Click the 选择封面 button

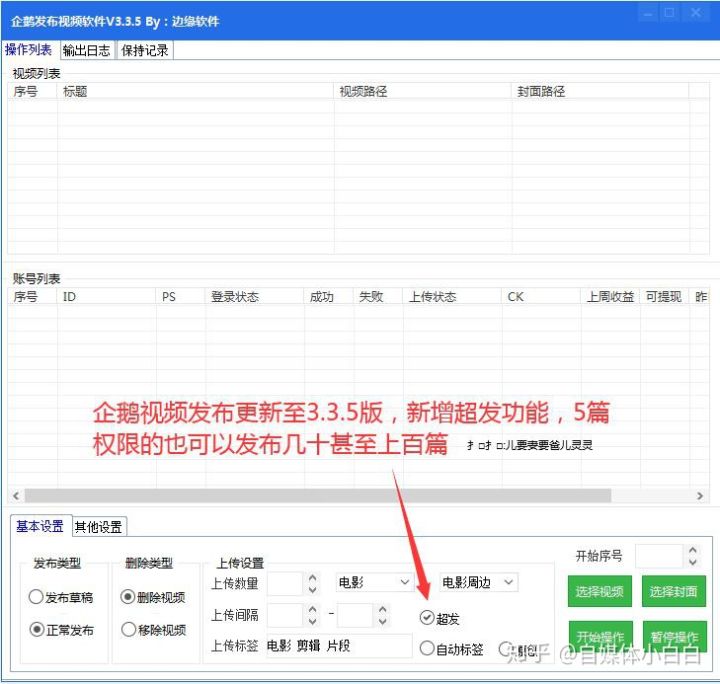coord(674,591)
